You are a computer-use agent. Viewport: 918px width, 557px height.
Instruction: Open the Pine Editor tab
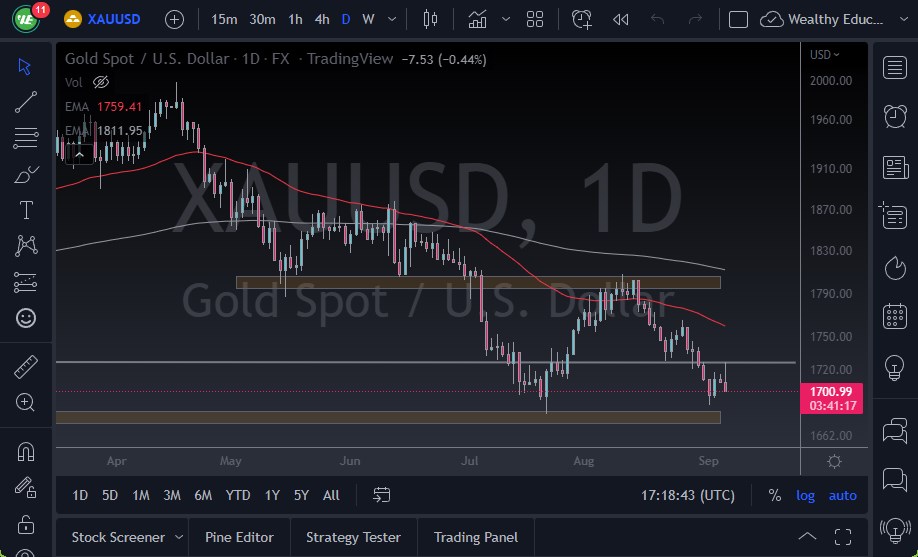pyautogui.click(x=239, y=537)
